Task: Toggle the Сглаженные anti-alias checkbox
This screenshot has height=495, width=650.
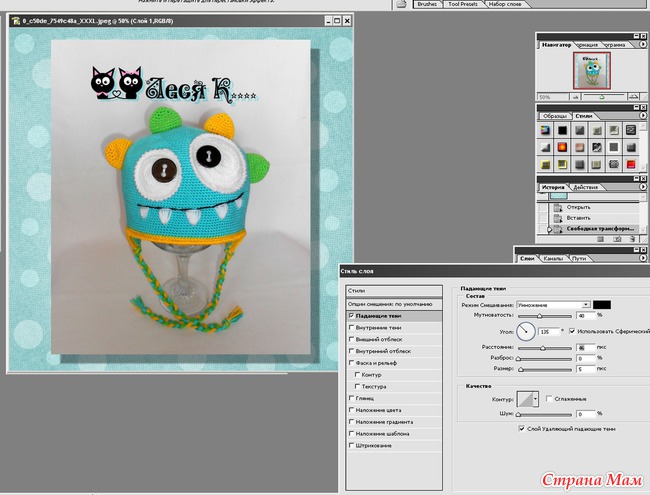Action: [x=551, y=398]
